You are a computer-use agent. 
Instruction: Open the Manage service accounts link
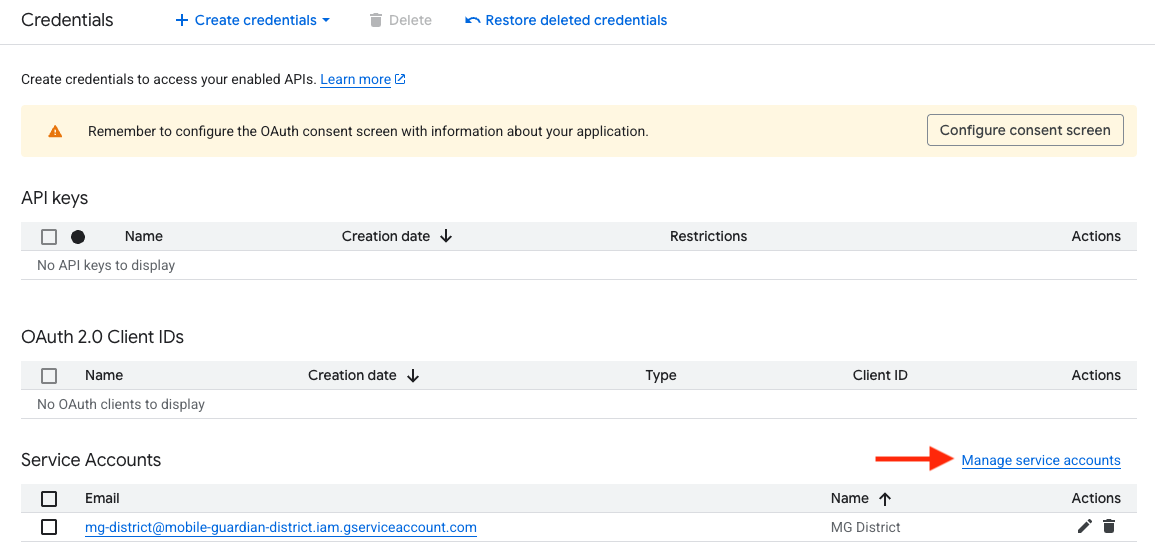[1040, 460]
